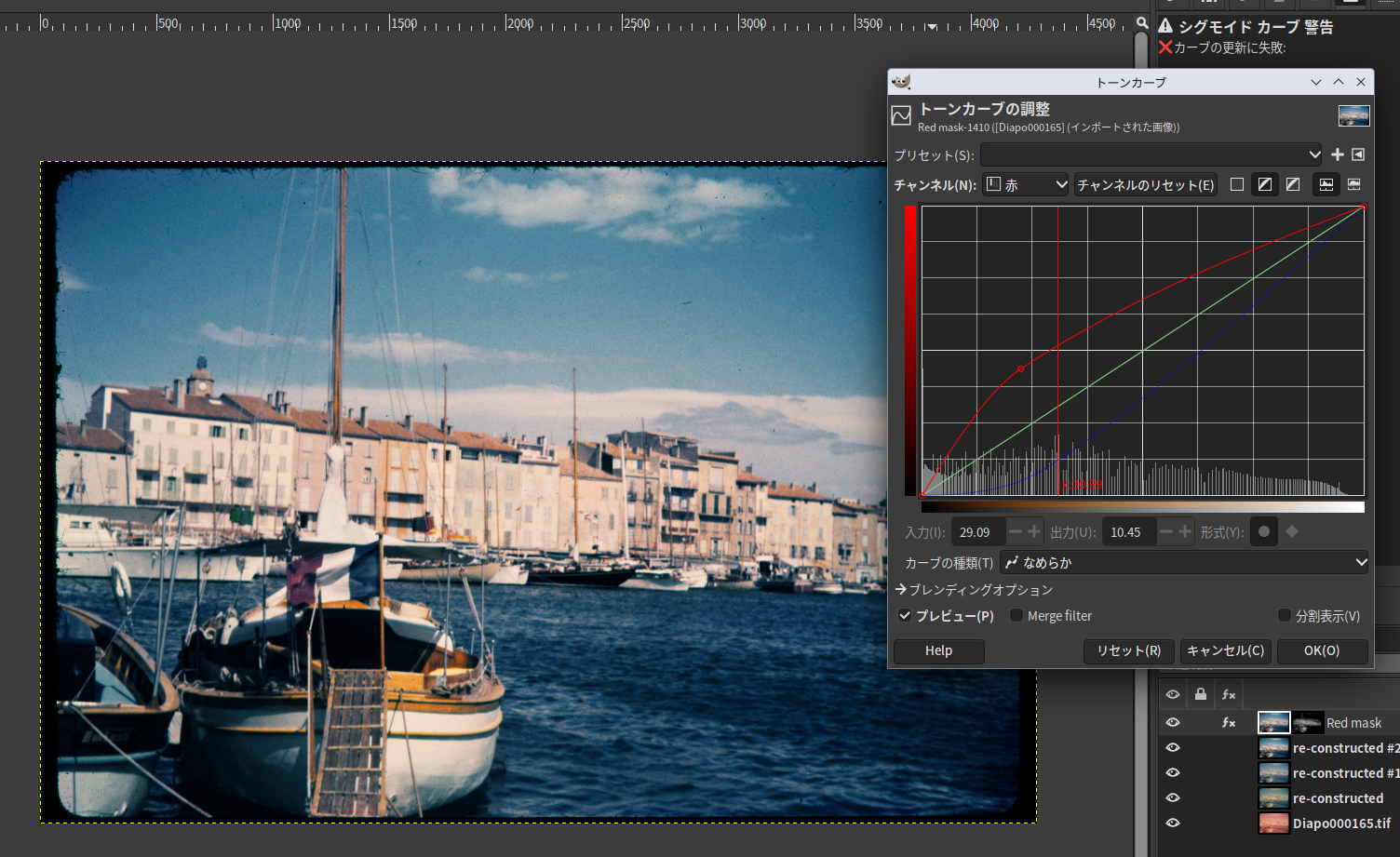Open the preset menu arrow icon
Image resolution: width=1400 pixels, height=857 pixels.
click(x=1358, y=154)
